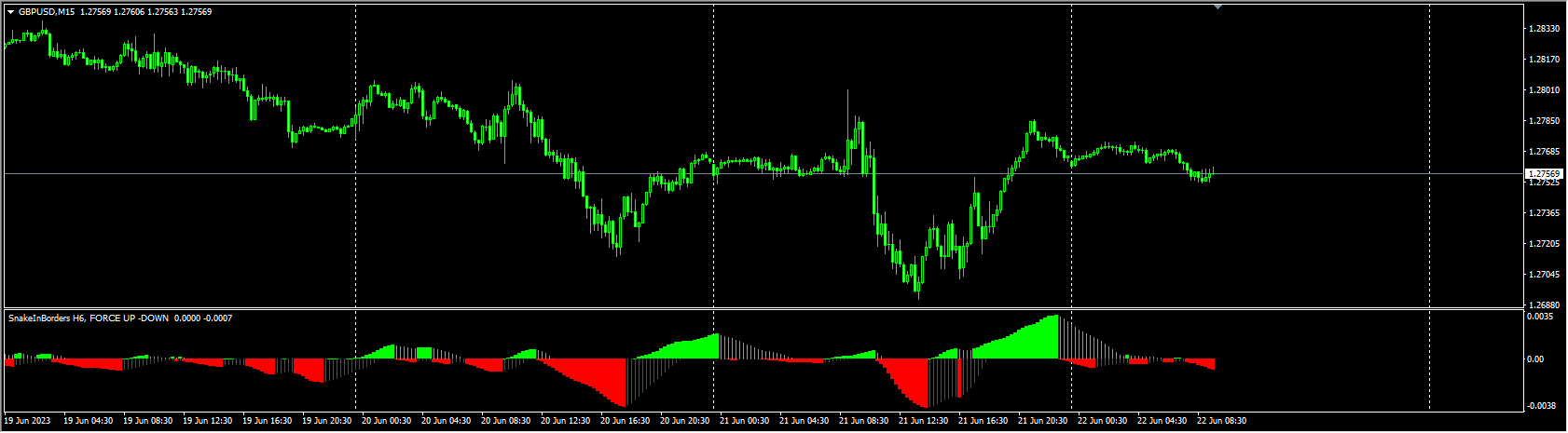This screenshot has width=1568, height=433.
Task: Click price level 1.27365 on the scale
Action: pyautogui.click(x=1546, y=213)
